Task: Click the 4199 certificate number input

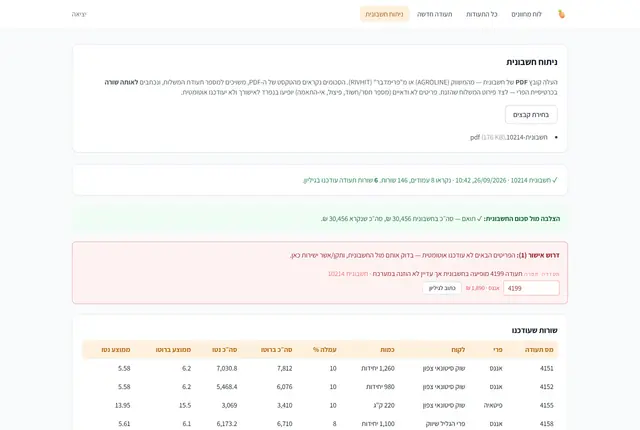Action: pos(531,288)
